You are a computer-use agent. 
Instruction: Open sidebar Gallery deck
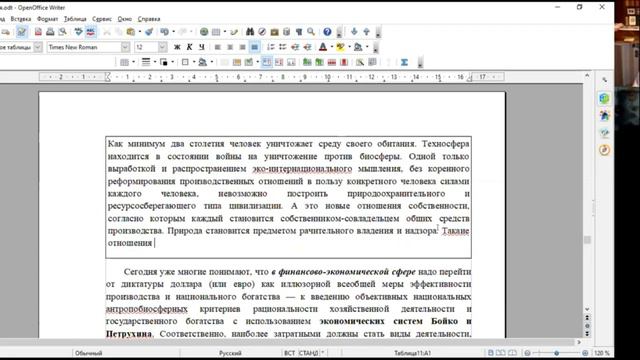(604, 133)
